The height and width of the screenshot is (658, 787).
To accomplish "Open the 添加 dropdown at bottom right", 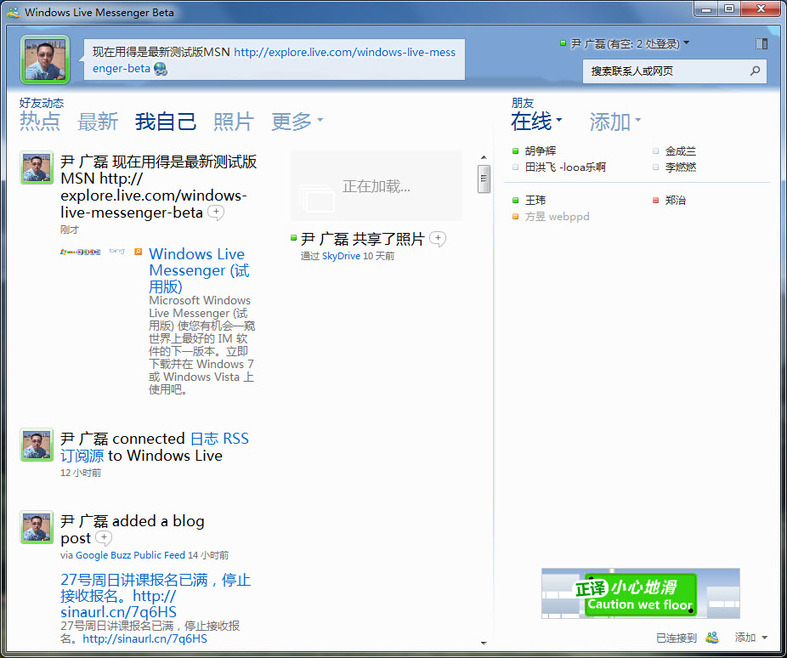I will pyautogui.click(x=751, y=637).
